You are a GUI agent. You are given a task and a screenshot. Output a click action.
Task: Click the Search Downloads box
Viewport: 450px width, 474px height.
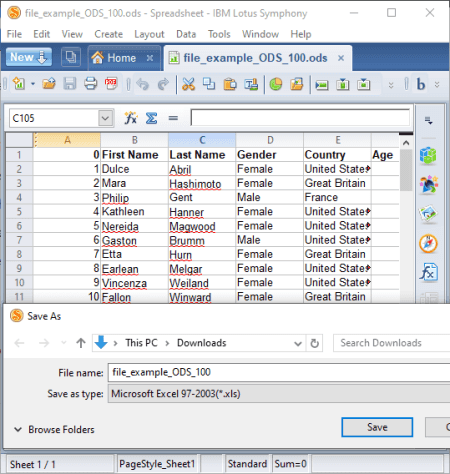392,343
